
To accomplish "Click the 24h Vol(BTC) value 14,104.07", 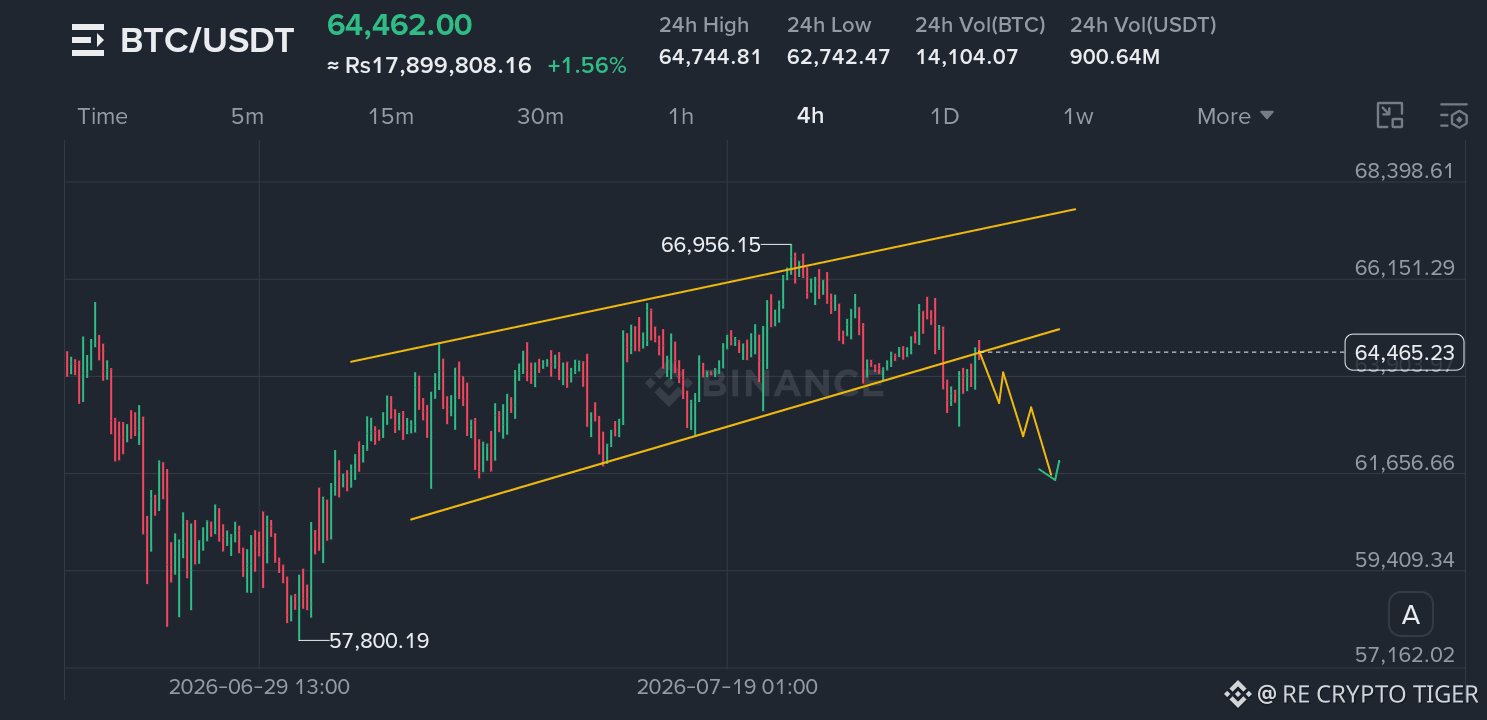I will [x=967, y=57].
